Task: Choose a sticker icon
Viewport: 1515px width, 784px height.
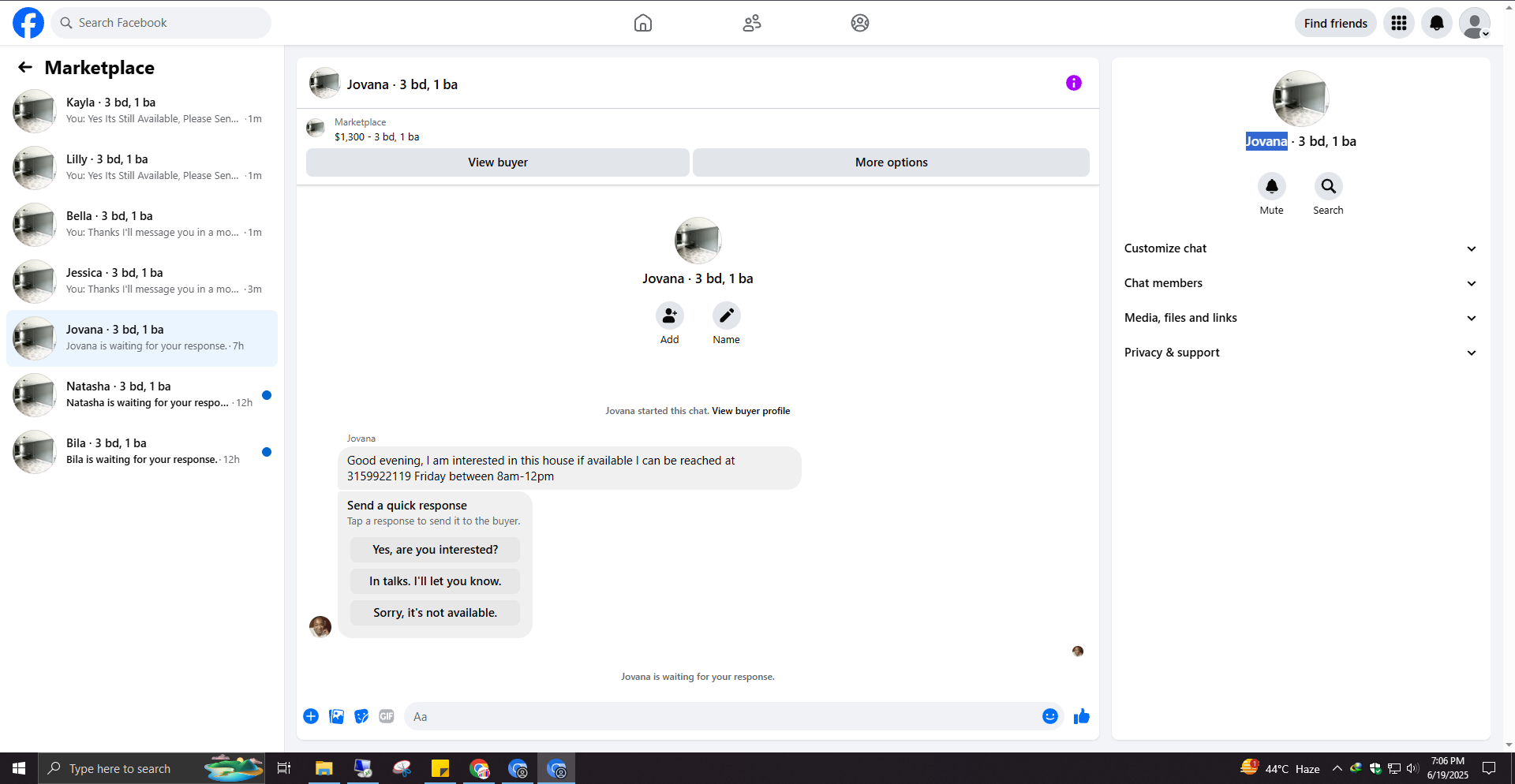Action: [361, 716]
